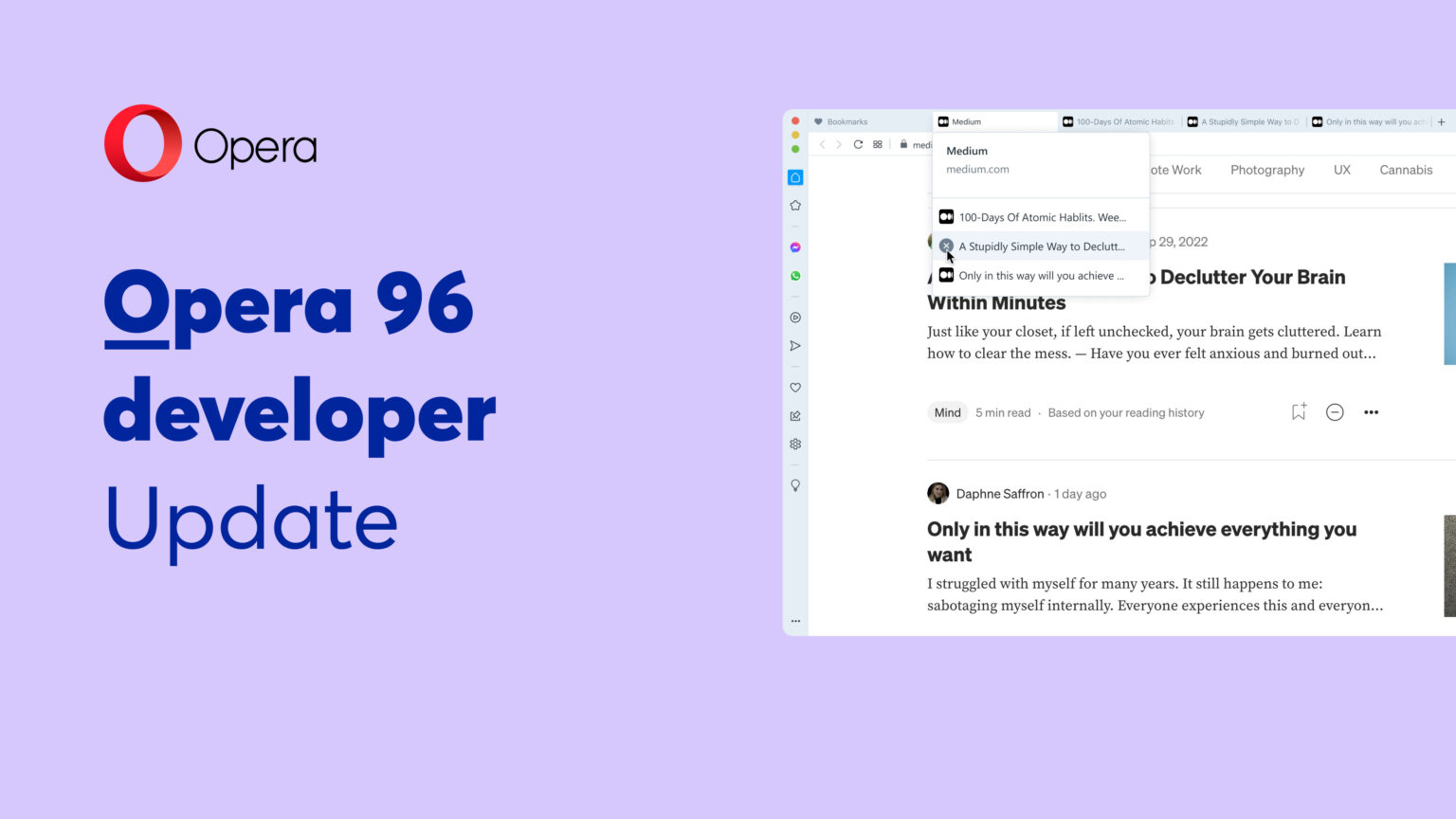Viewport: 1456px width, 819px height.
Task: Open Opera Settings via the gear icon
Action: [795, 444]
